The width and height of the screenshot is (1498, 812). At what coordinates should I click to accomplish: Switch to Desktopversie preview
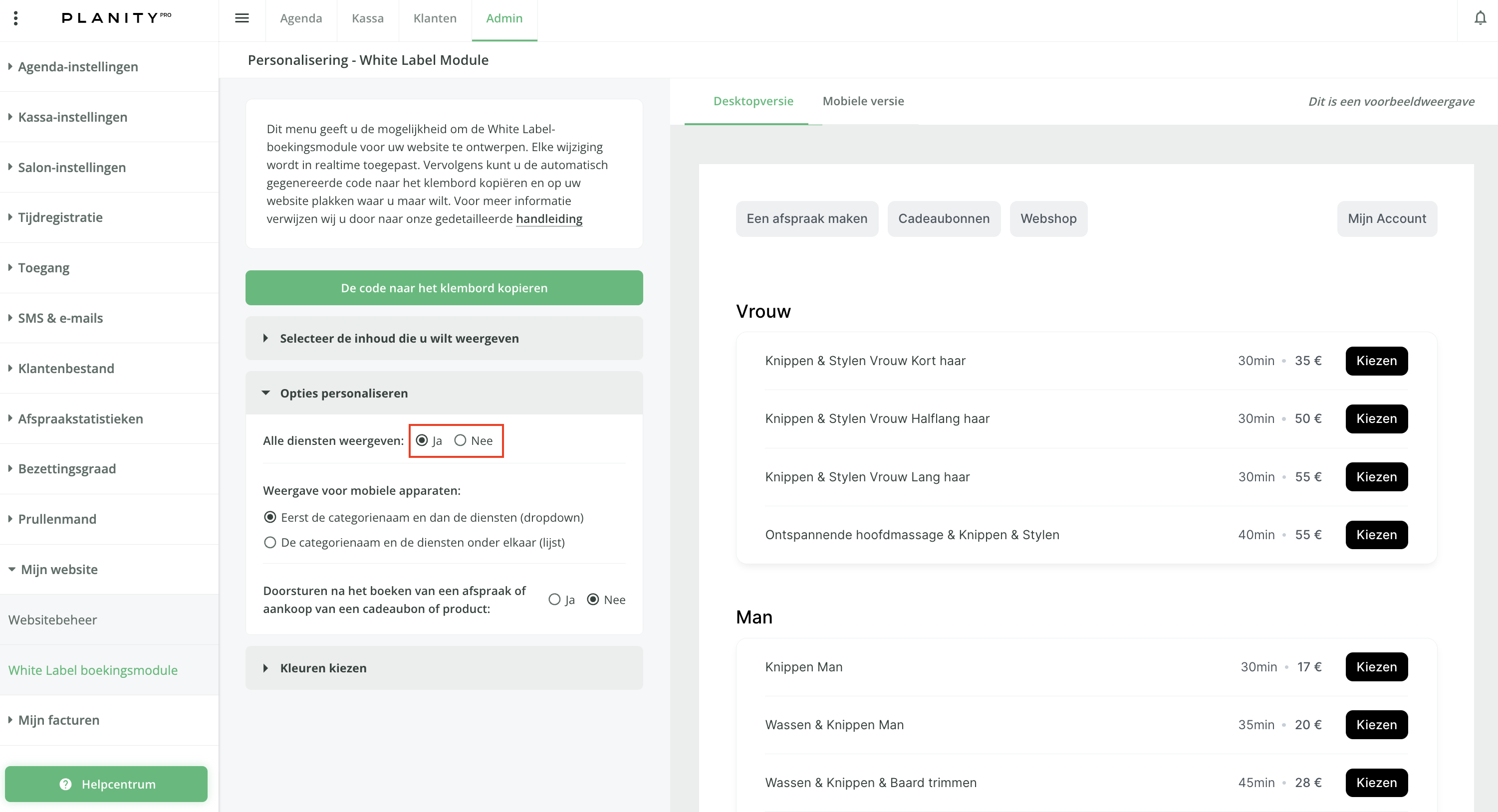coord(753,101)
